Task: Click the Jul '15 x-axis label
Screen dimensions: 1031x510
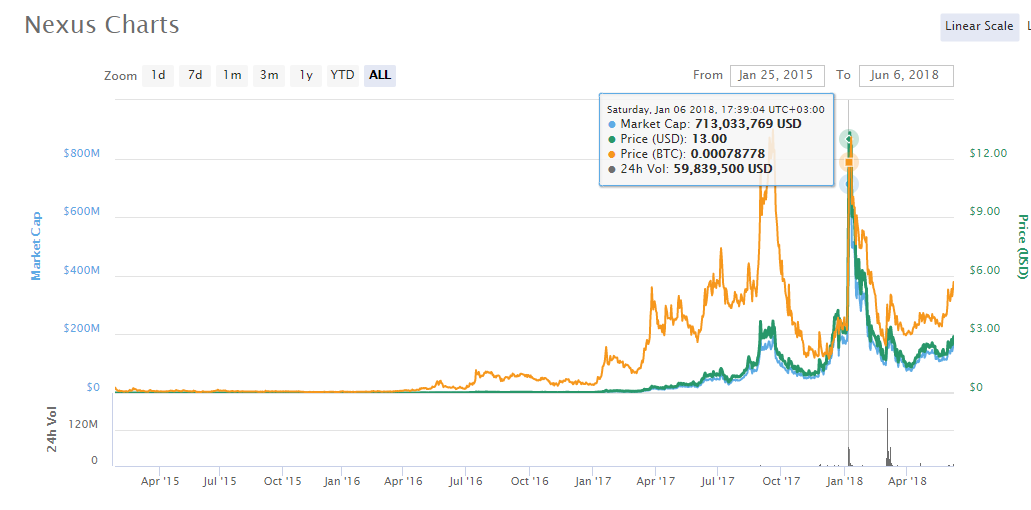Action: [220, 481]
